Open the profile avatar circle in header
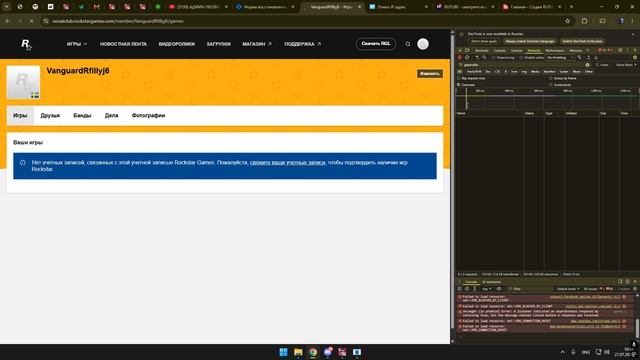 (423, 44)
